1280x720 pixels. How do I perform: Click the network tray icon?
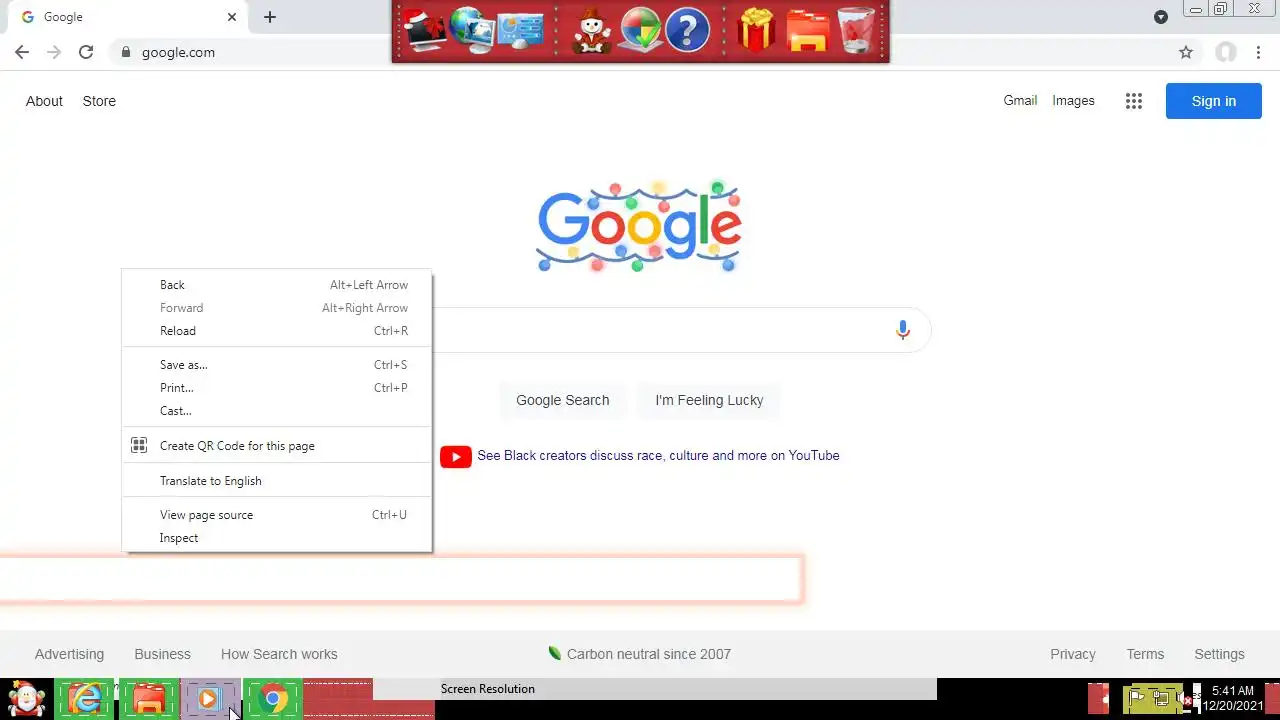[x=1163, y=698]
